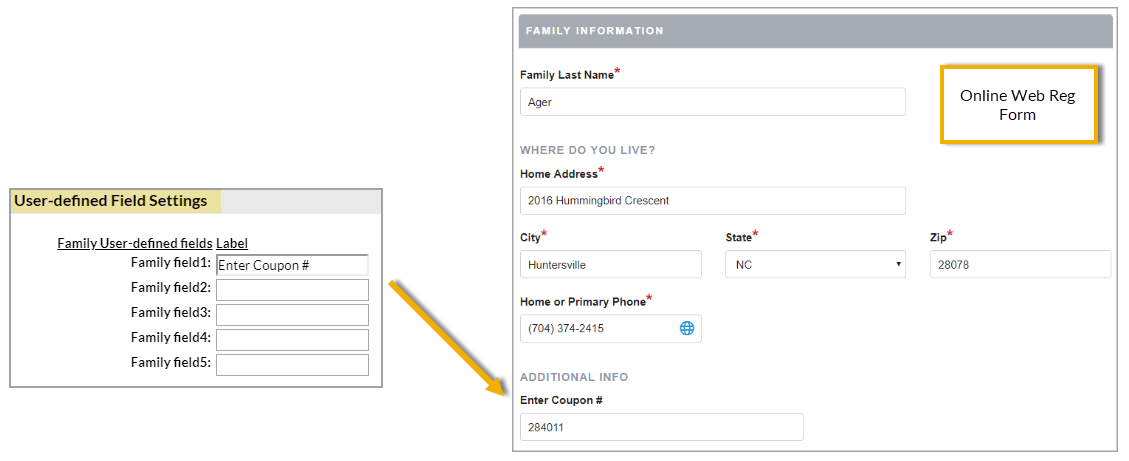Click the City field containing Huntersville
This screenshot has width=1129, height=461.
pos(611,265)
